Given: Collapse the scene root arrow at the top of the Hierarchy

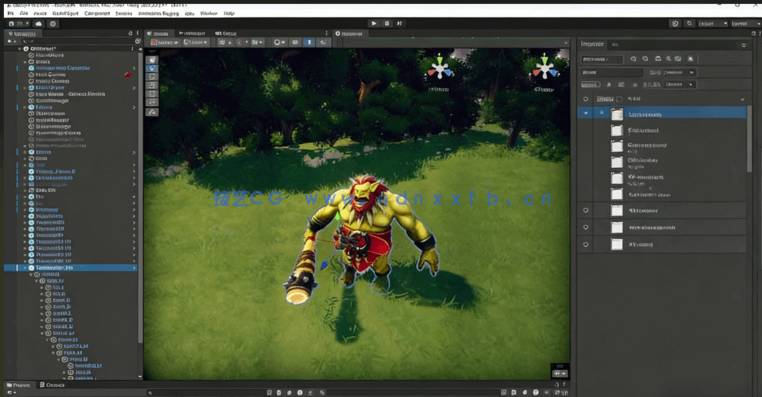Looking at the screenshot, I should click(x=20, y=49).
